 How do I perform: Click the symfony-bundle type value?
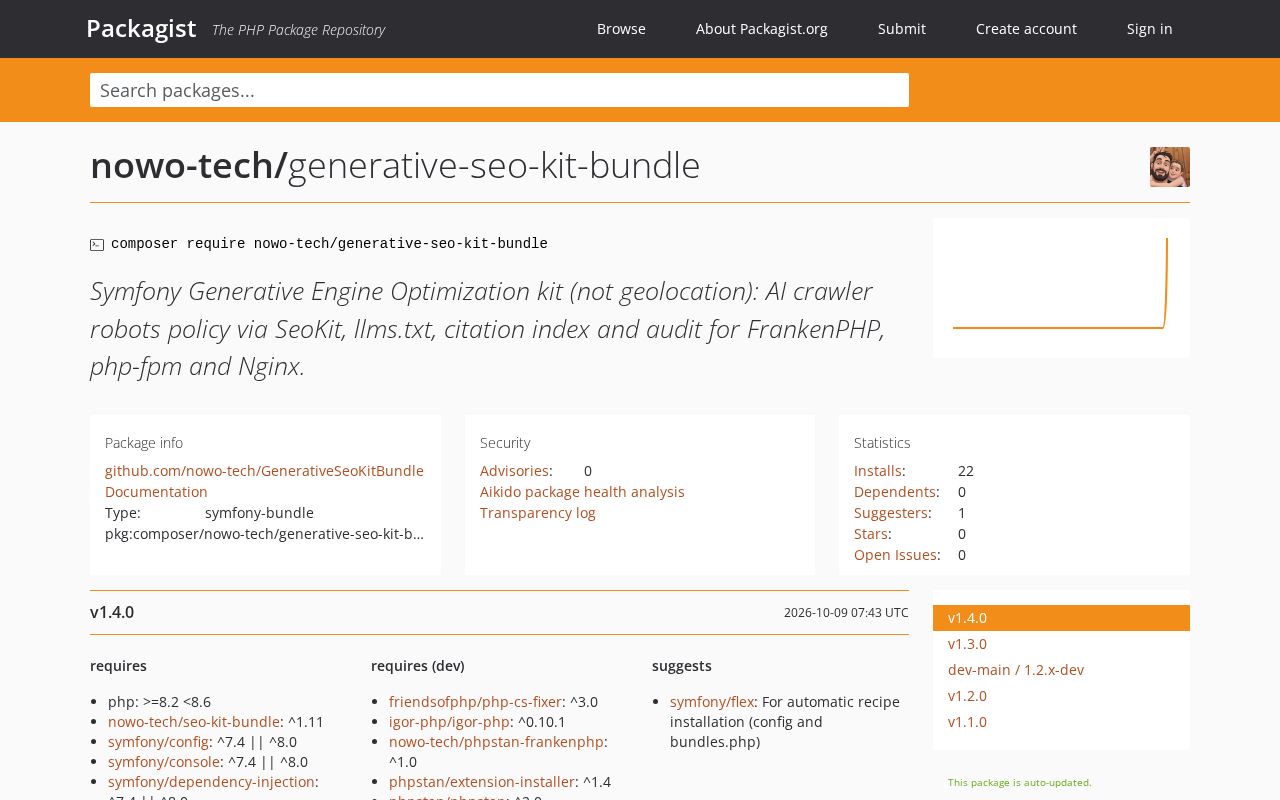click(259, 513)
